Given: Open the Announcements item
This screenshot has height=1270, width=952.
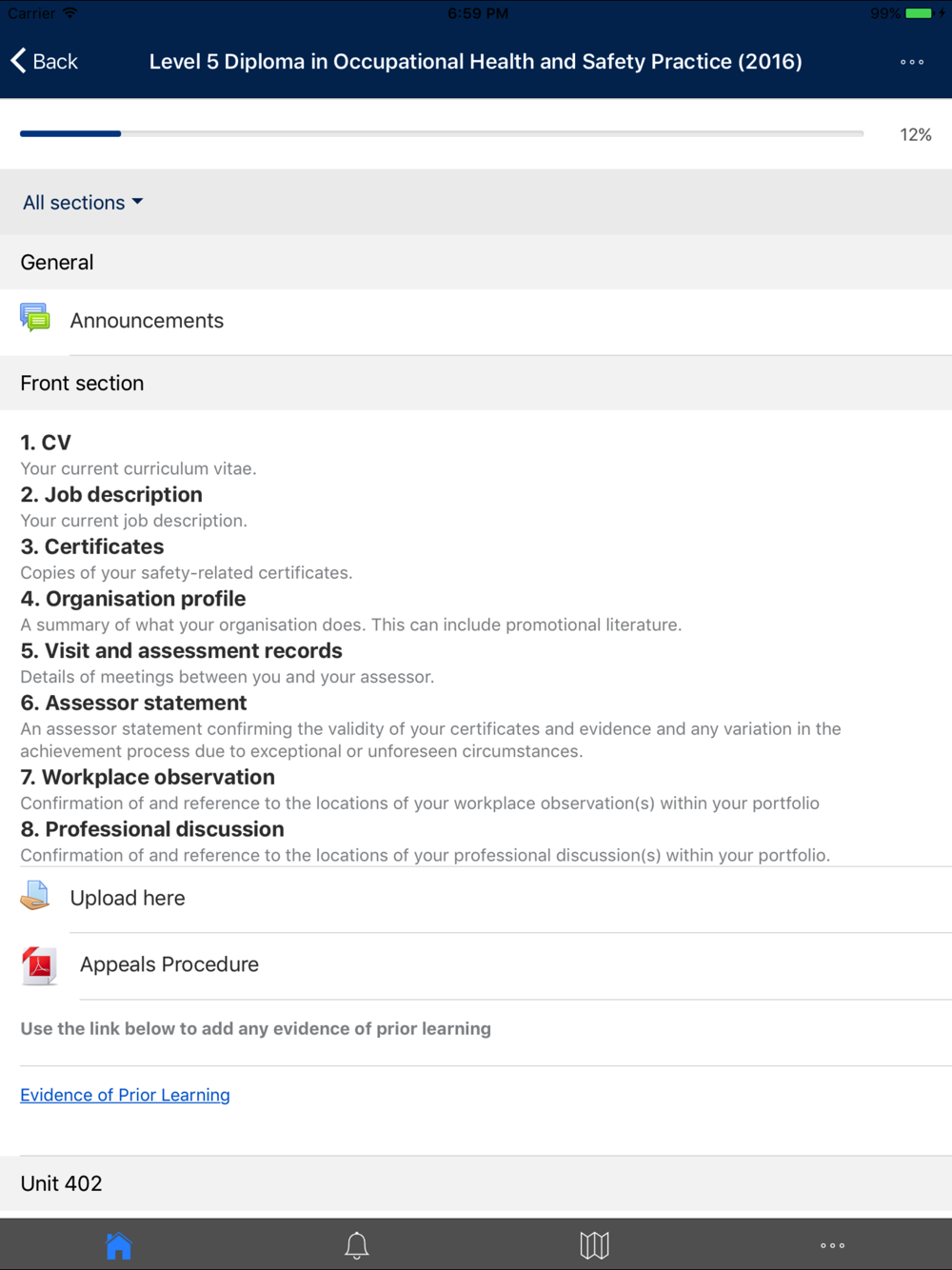Looking at the screenshot, I should [476, 322].
